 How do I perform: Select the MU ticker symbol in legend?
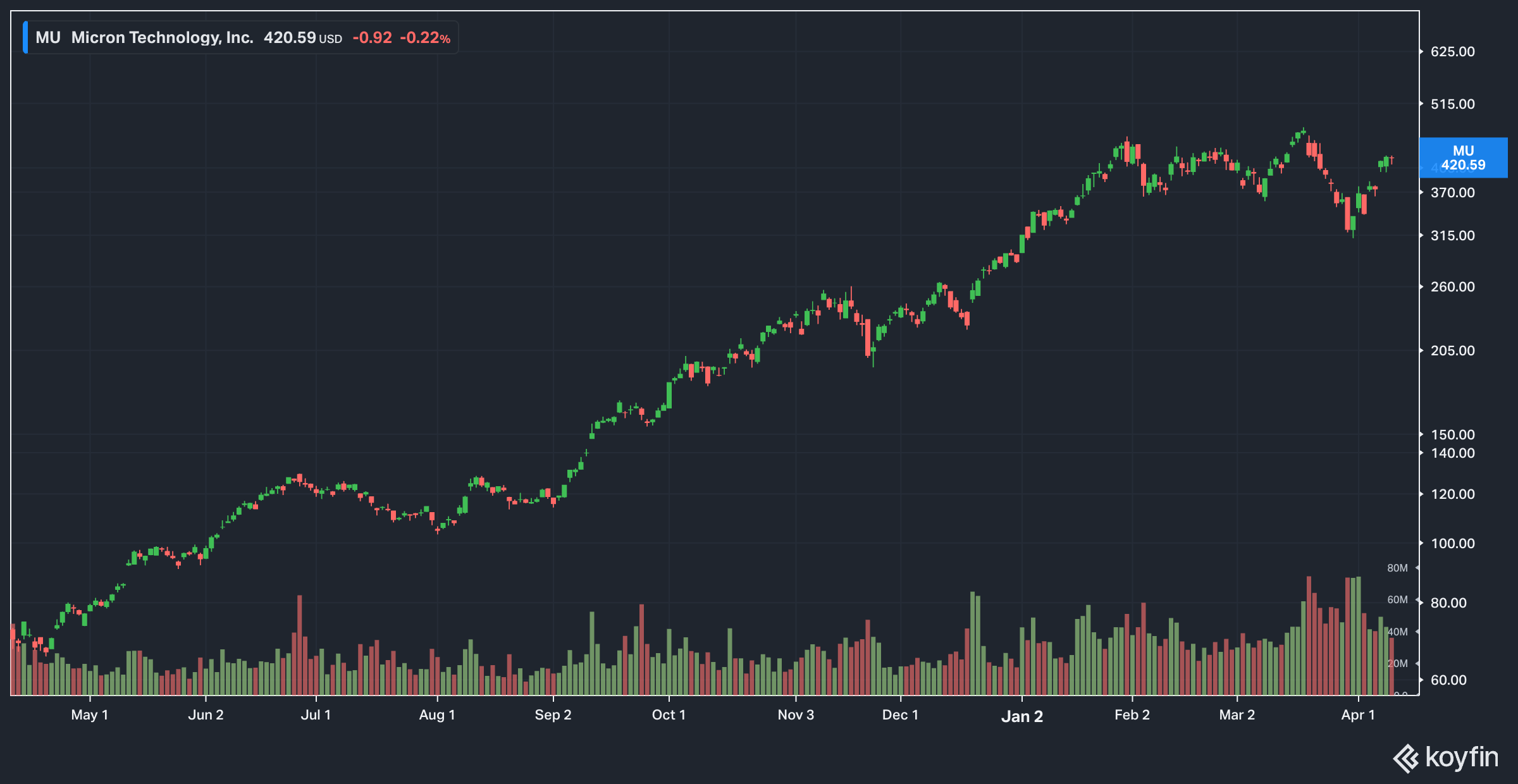click(x=48, y=37)
